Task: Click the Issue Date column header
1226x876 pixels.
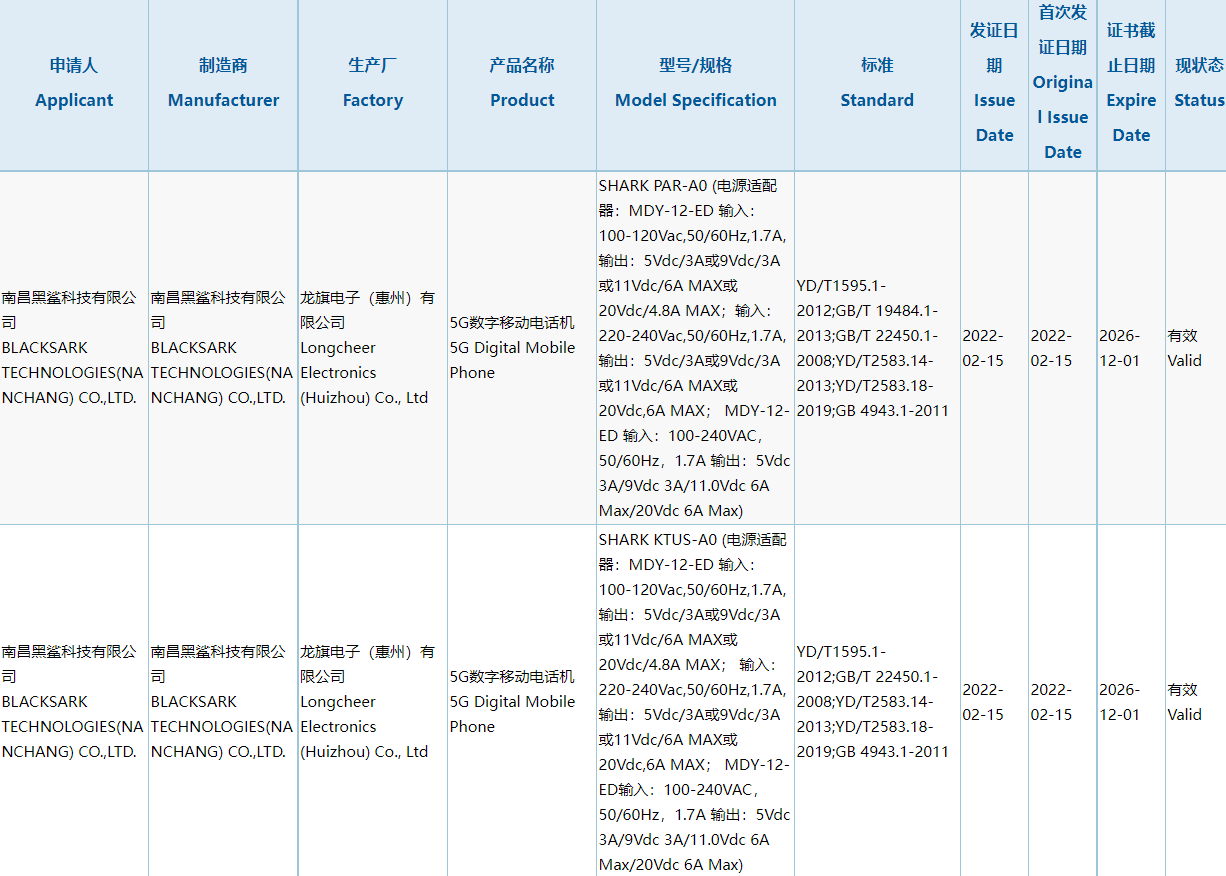Action: pos(994,85)
